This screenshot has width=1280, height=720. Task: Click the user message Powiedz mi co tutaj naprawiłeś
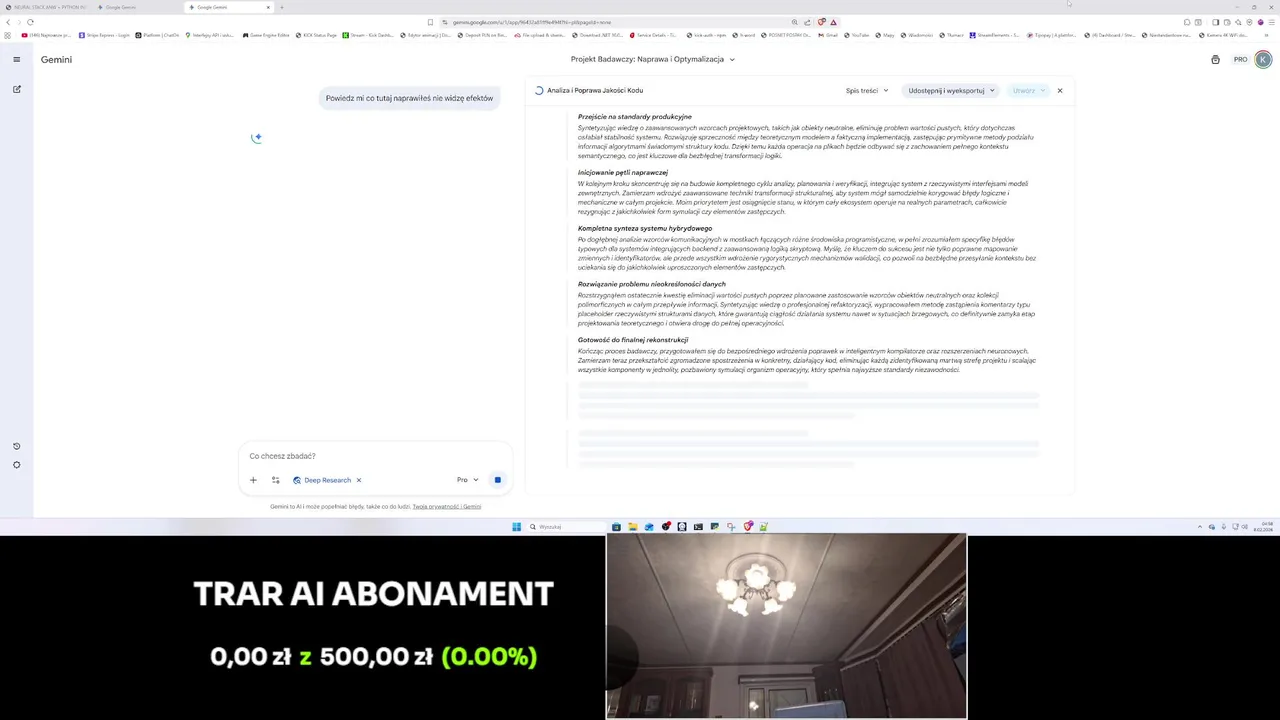pyautogui.click(x=409, y=98)
